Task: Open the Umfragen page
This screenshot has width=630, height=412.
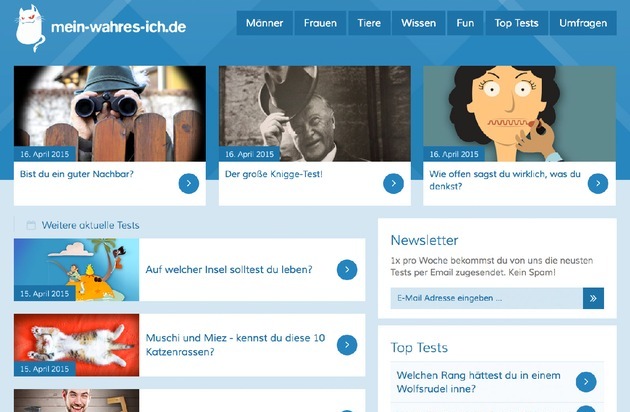Action: (x=583, y=23)
